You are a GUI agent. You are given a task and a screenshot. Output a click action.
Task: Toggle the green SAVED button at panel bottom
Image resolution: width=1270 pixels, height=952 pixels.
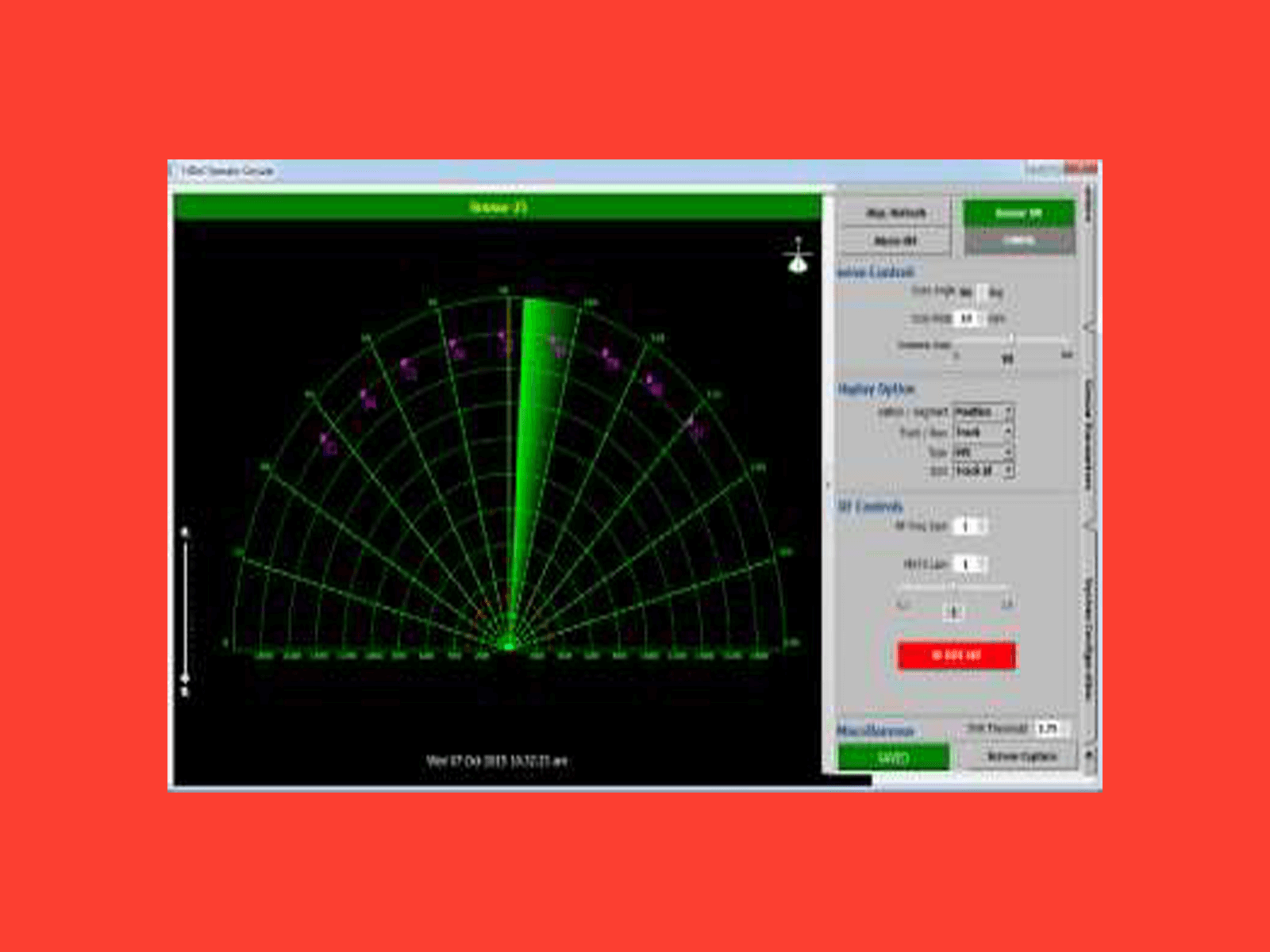[893, 758]
